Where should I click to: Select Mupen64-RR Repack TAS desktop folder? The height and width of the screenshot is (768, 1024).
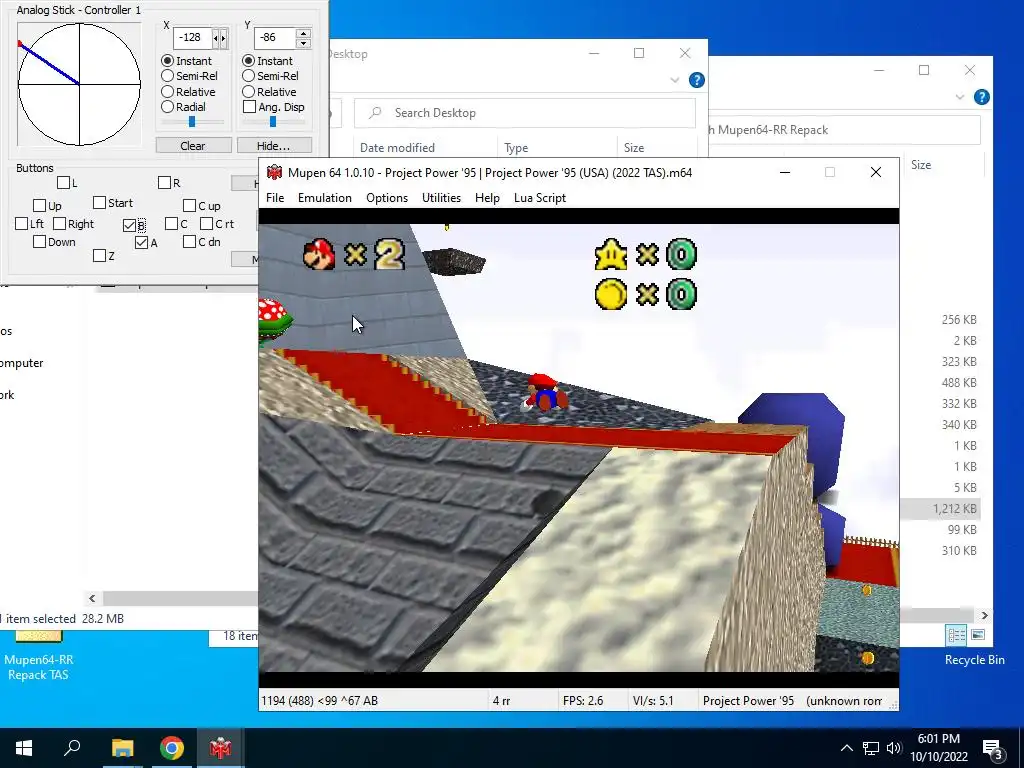pos(39,656)
